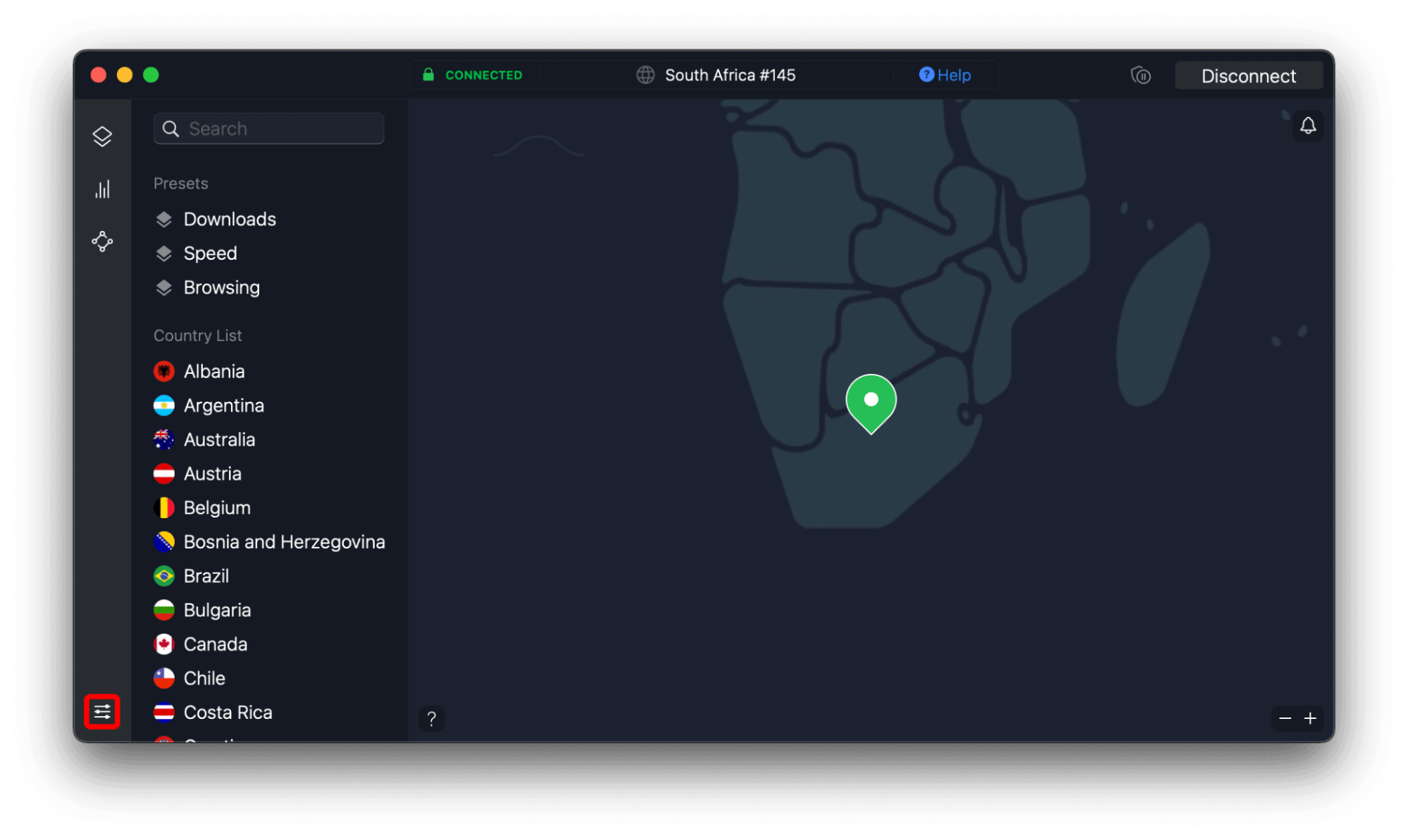Connect to Austria
Screen dimensions: 1408x840
pos(212,474)
